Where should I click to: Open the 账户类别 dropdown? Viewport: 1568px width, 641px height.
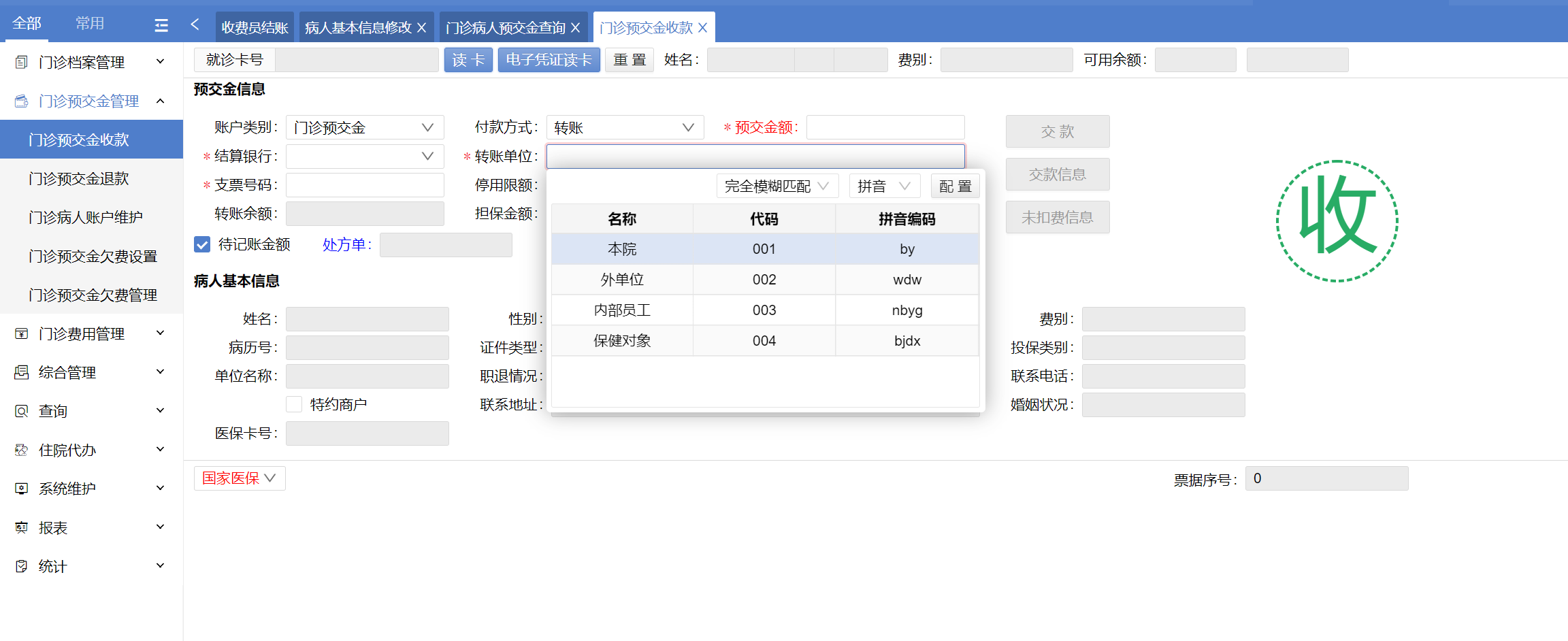pyautogui.click(x=365, y=127)
